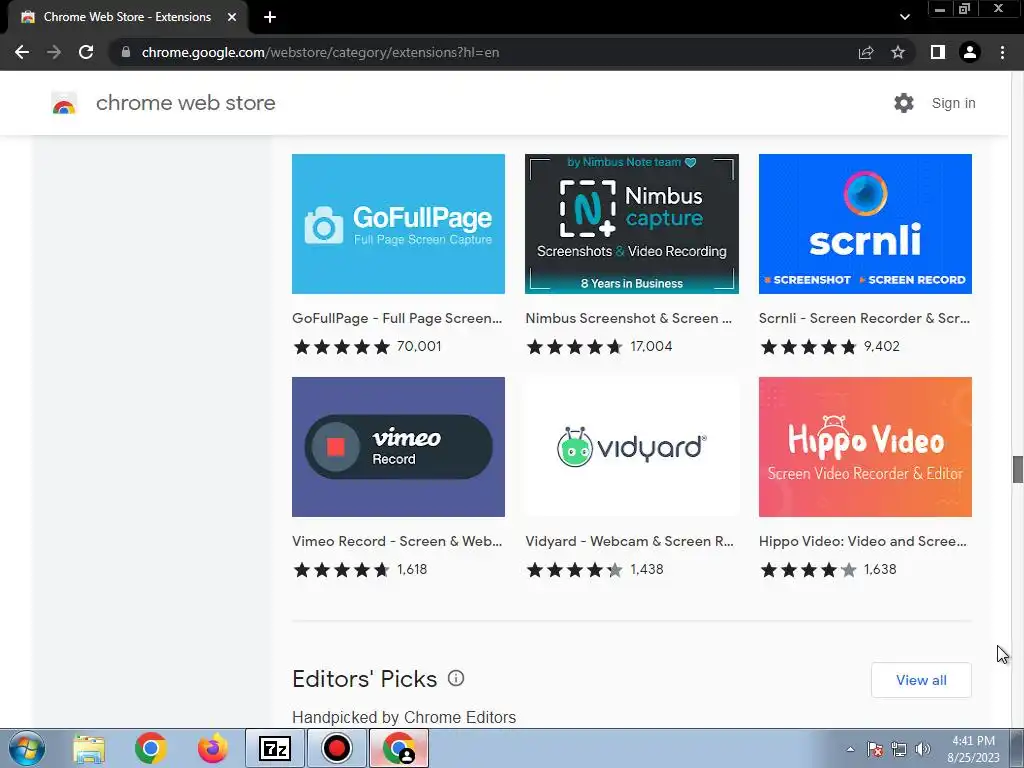Open Scrnli - Screen Recorder title

point(865,318)
